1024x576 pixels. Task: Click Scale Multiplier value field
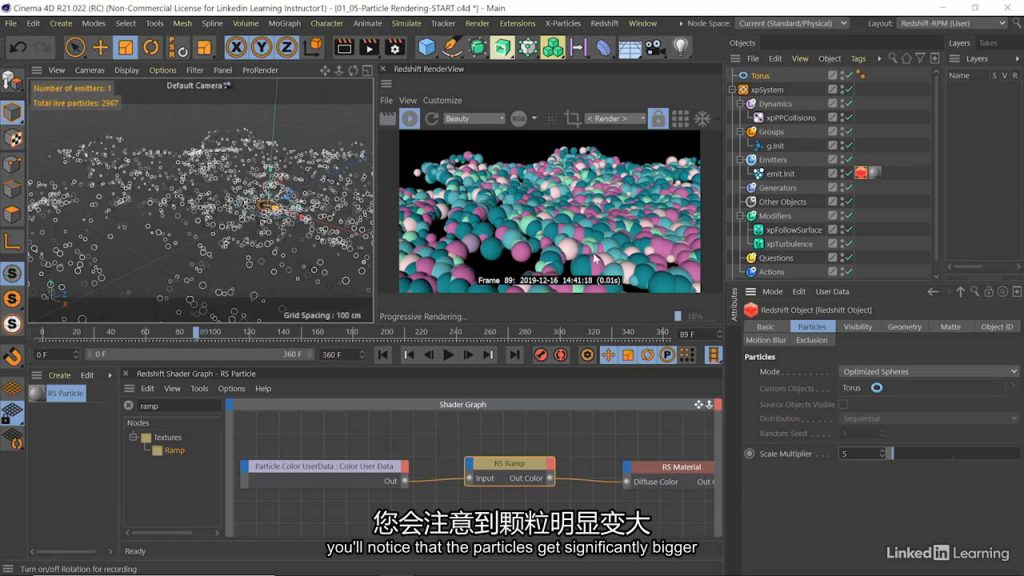click(x=859, y=453)
